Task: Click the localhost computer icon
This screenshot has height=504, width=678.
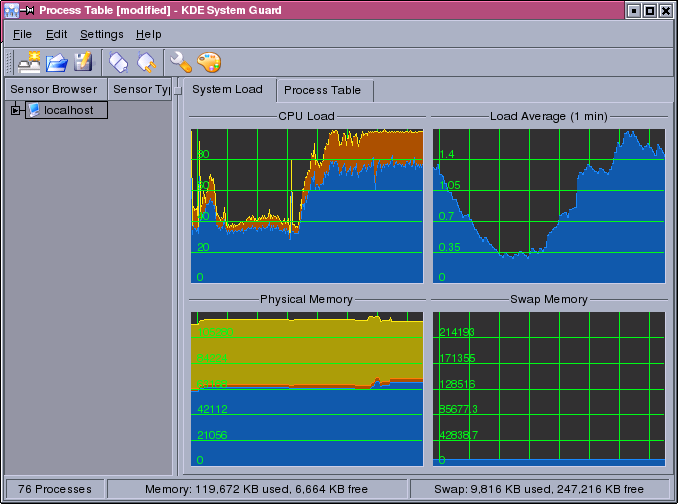Action: [34, 110]
